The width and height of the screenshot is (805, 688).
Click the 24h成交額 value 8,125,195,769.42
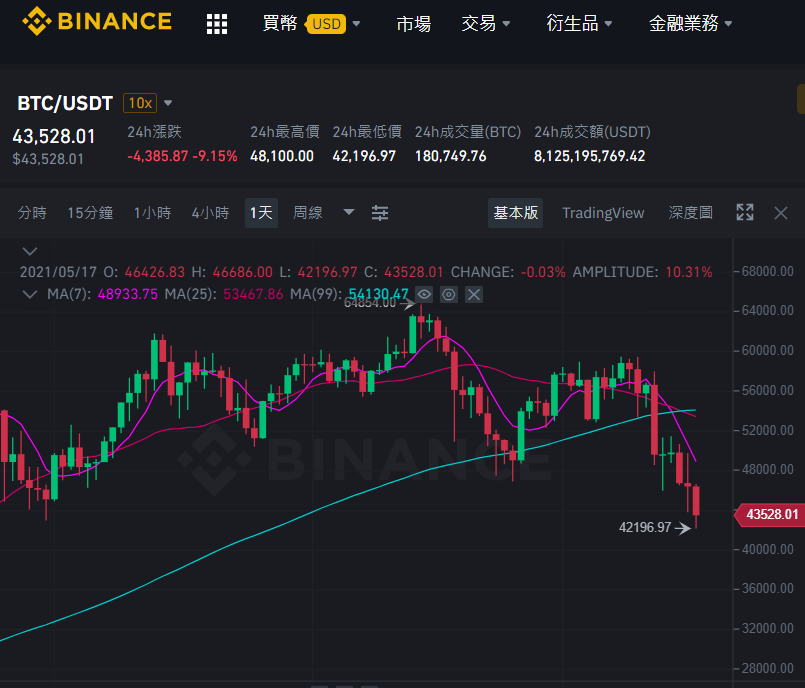(x=589, y=156)
